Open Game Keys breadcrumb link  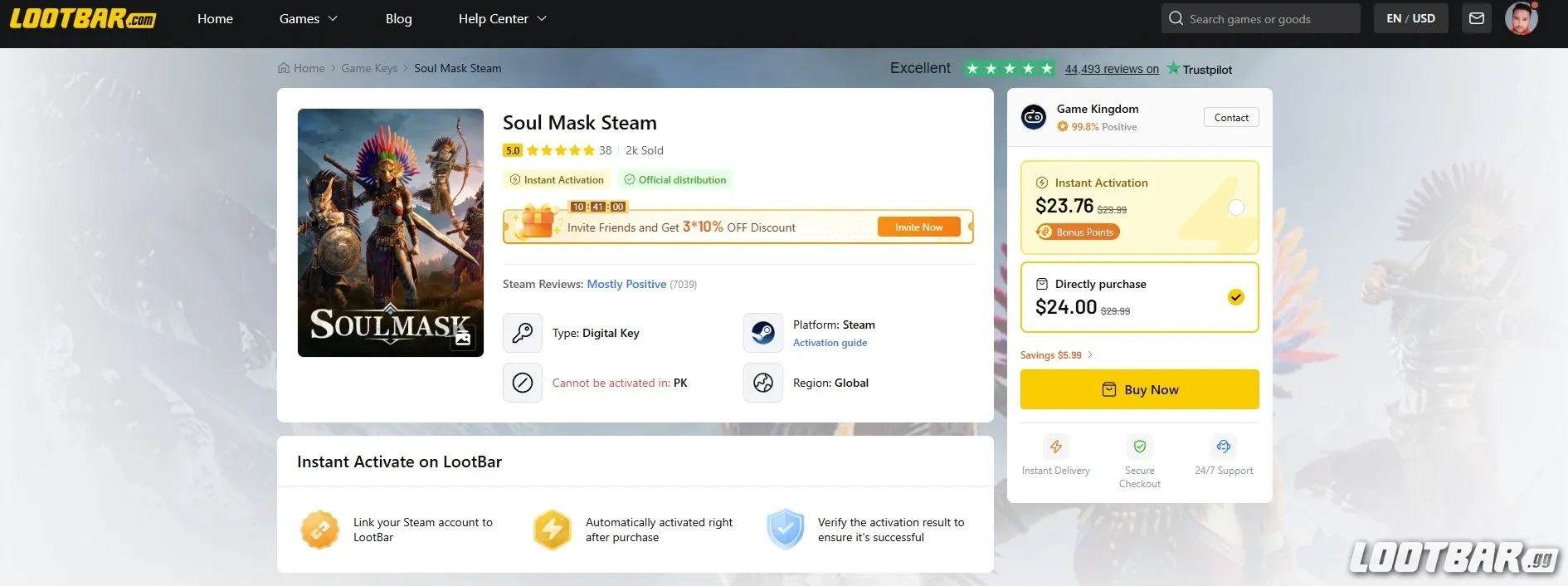[x=369, y=68]
